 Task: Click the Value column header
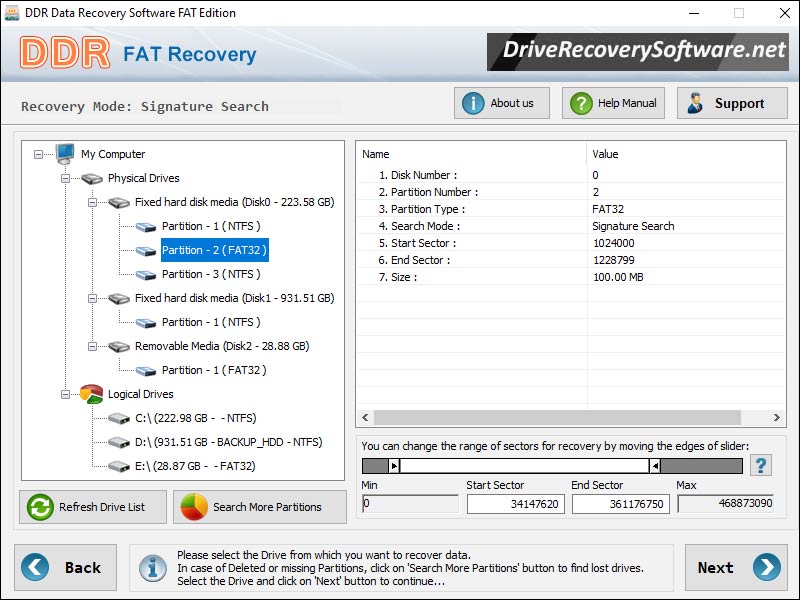tap(605, 154)
